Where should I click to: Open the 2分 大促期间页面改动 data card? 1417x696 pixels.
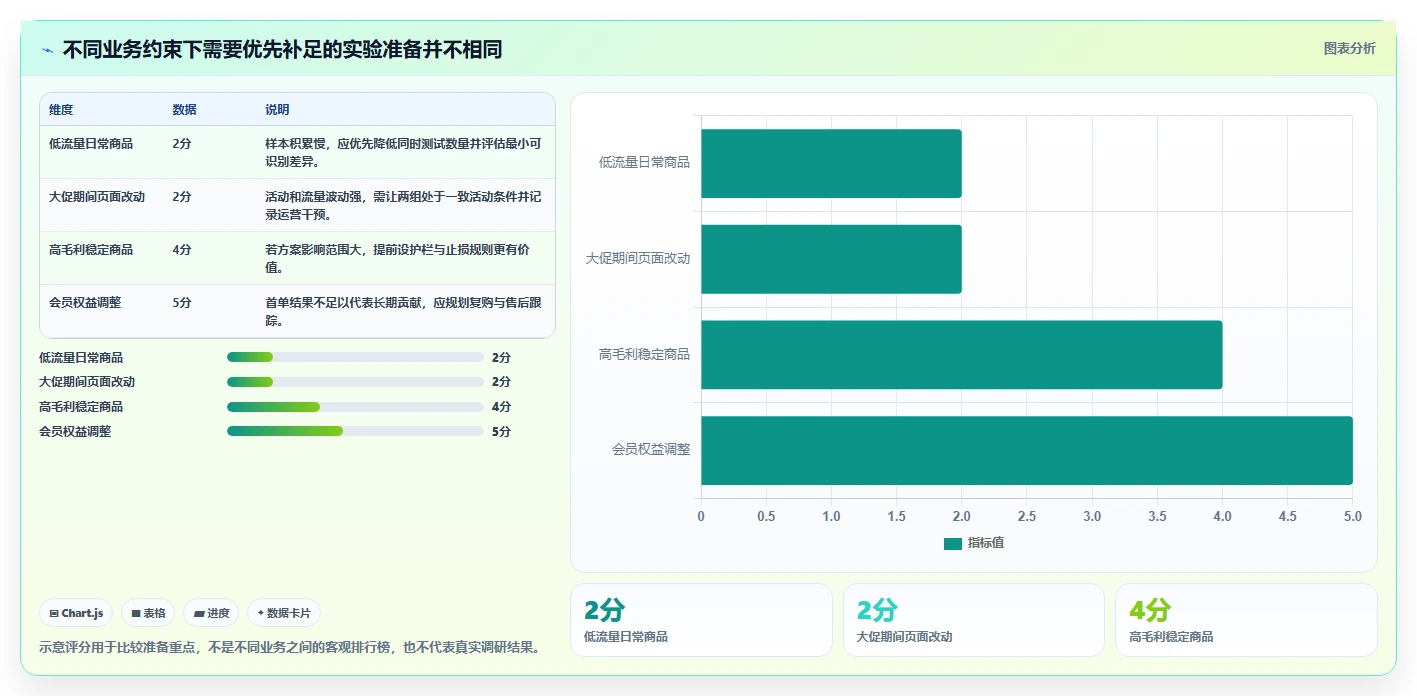974,620
